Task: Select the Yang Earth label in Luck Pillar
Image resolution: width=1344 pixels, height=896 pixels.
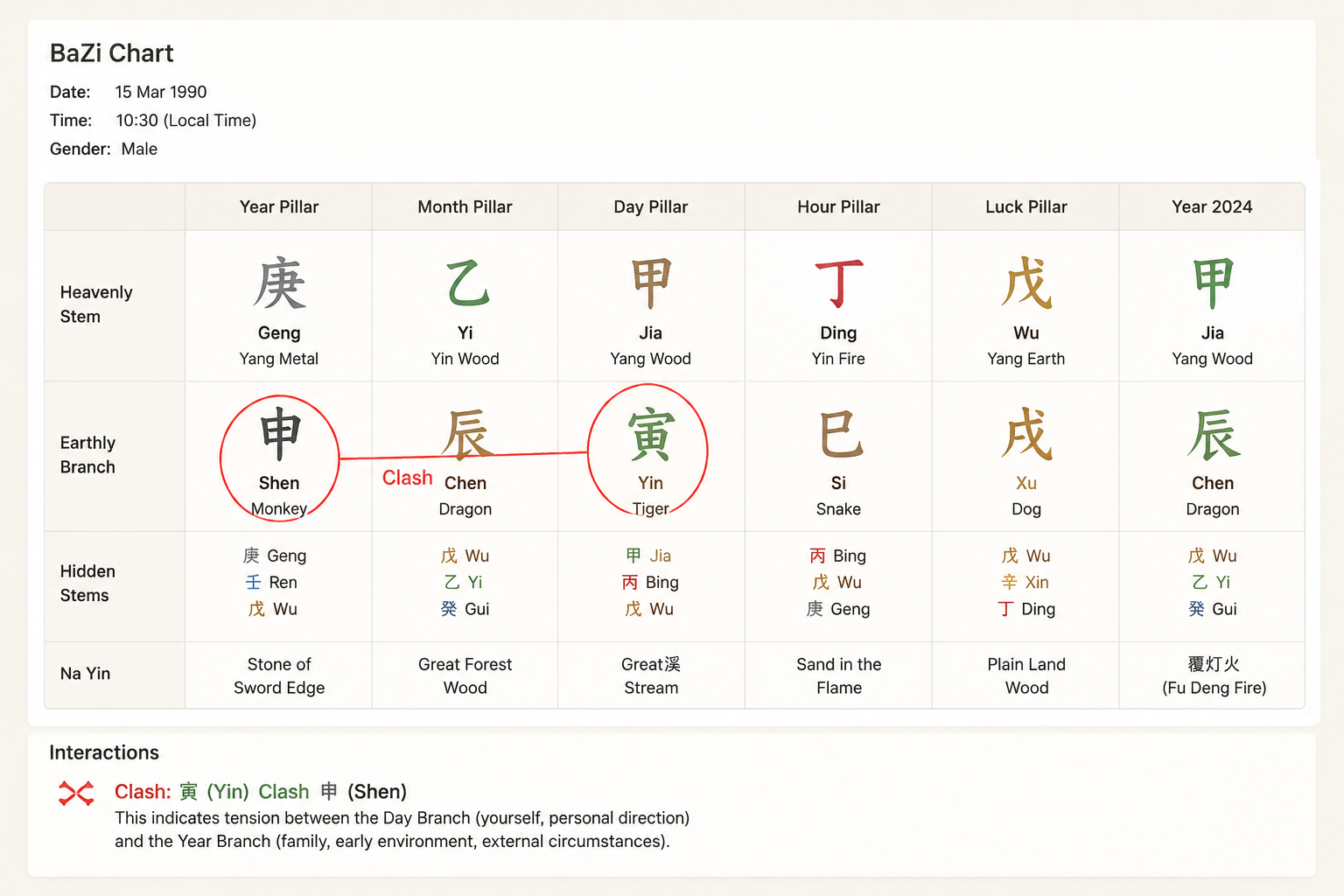Action: (x=1026, y=359)
